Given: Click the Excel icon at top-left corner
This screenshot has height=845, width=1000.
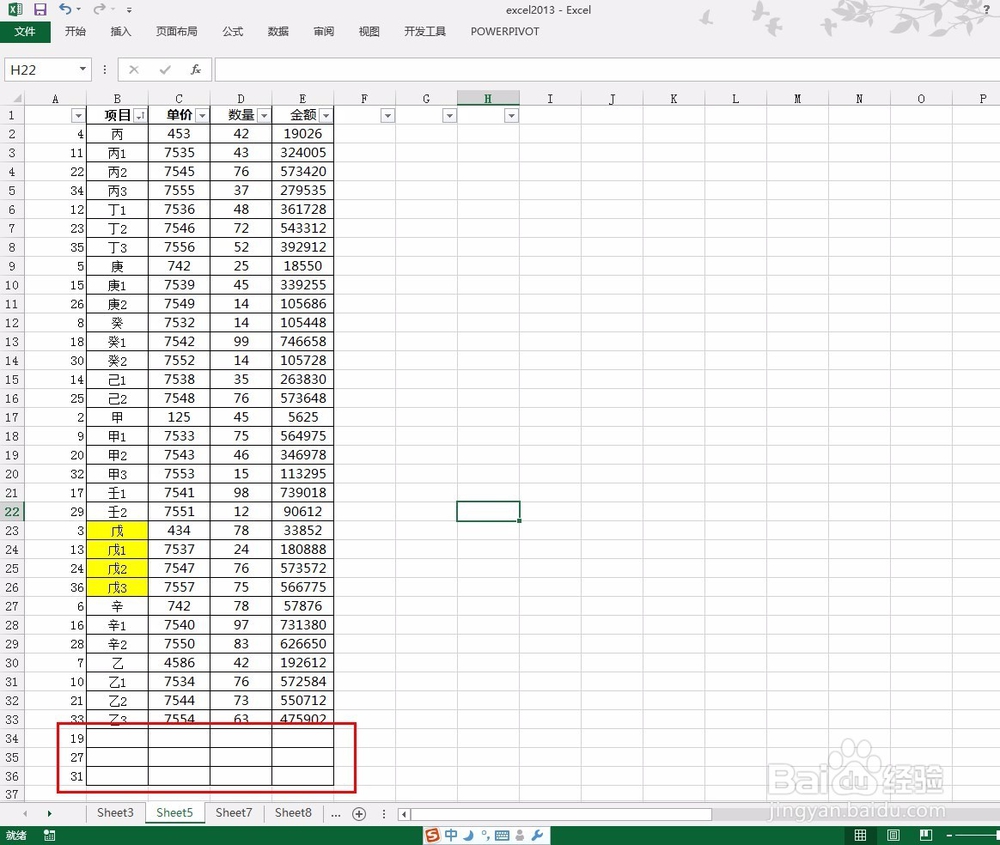Looking at the screenshot, I should click(x=13, y=9).
